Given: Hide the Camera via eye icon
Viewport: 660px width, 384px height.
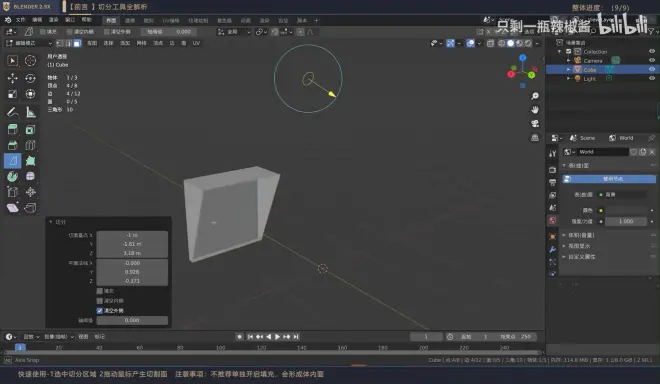Looking at the screenshot, I should click(652, 61).
